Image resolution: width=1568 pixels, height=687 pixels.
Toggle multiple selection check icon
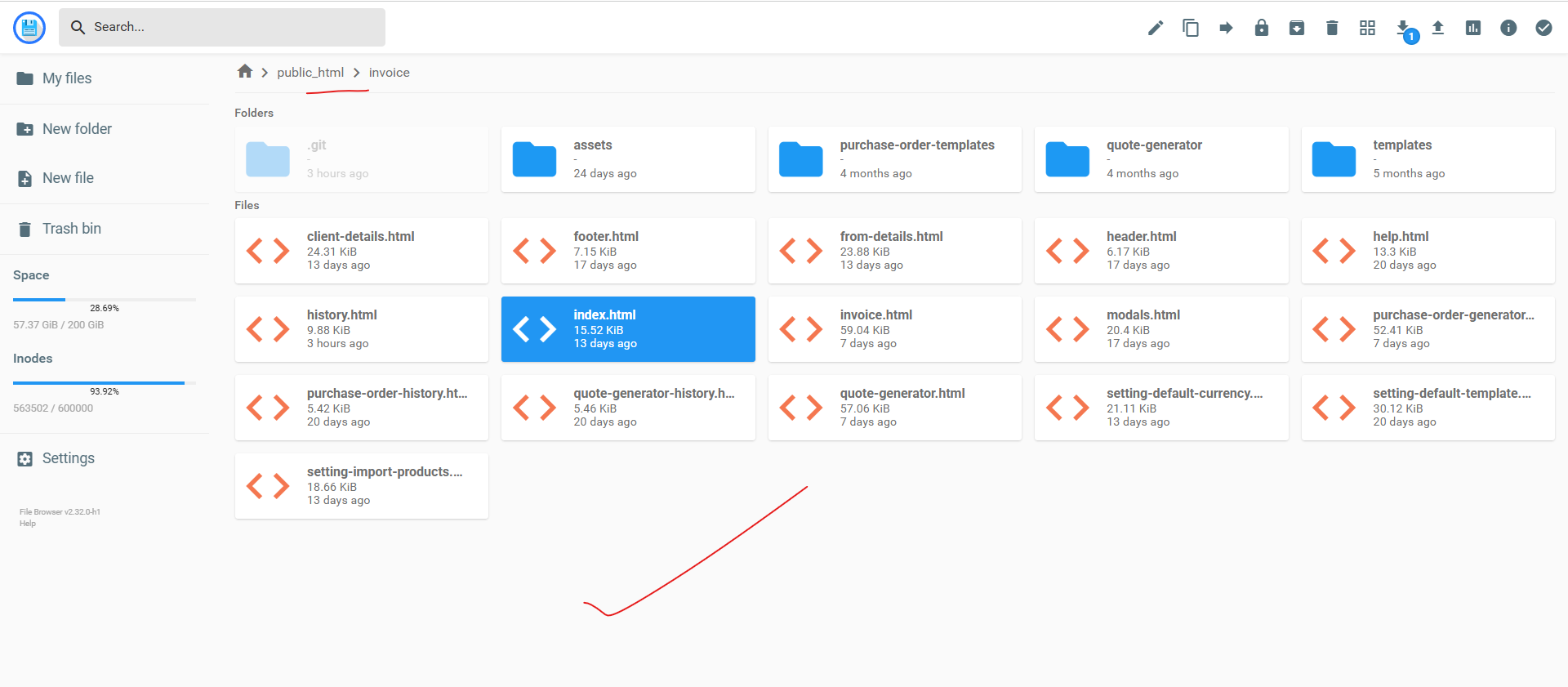click(x=1543, y=29)
